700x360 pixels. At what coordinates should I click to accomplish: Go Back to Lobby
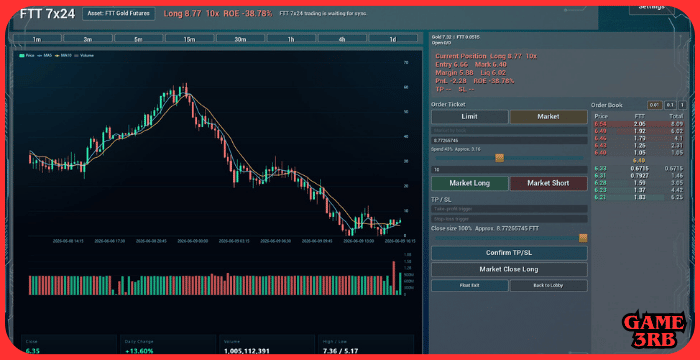pyautogui.click(x=549, y=285)
